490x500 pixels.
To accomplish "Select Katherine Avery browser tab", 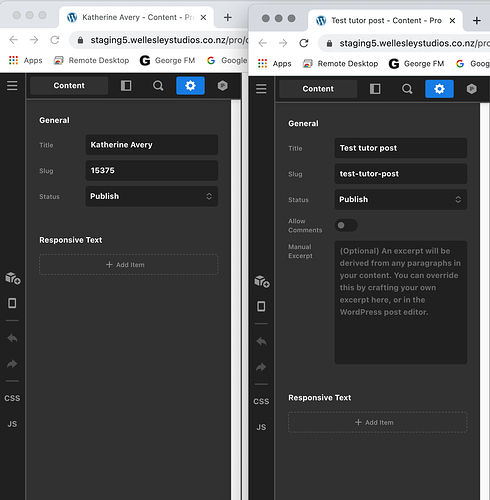I will (137, 17).
